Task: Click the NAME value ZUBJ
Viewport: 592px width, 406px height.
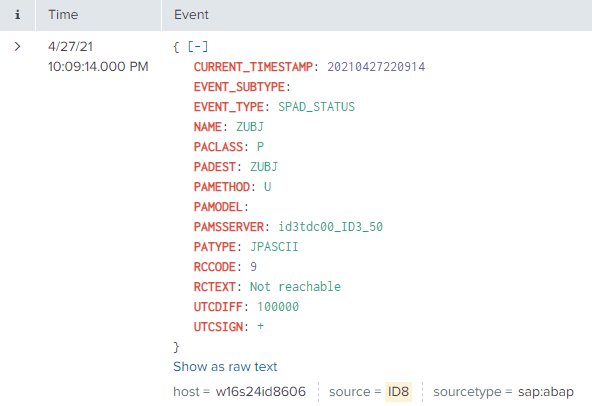Action: (250, 127)
